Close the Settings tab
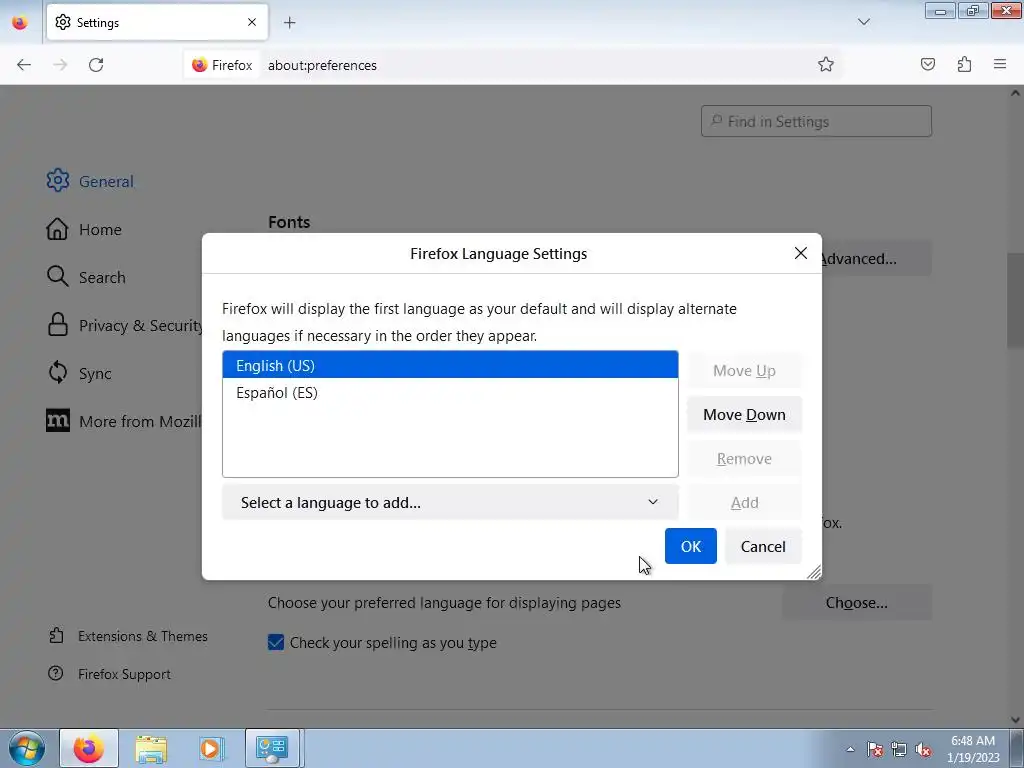This screenshot has height=768, width=1024. click(x=251, y=22)
